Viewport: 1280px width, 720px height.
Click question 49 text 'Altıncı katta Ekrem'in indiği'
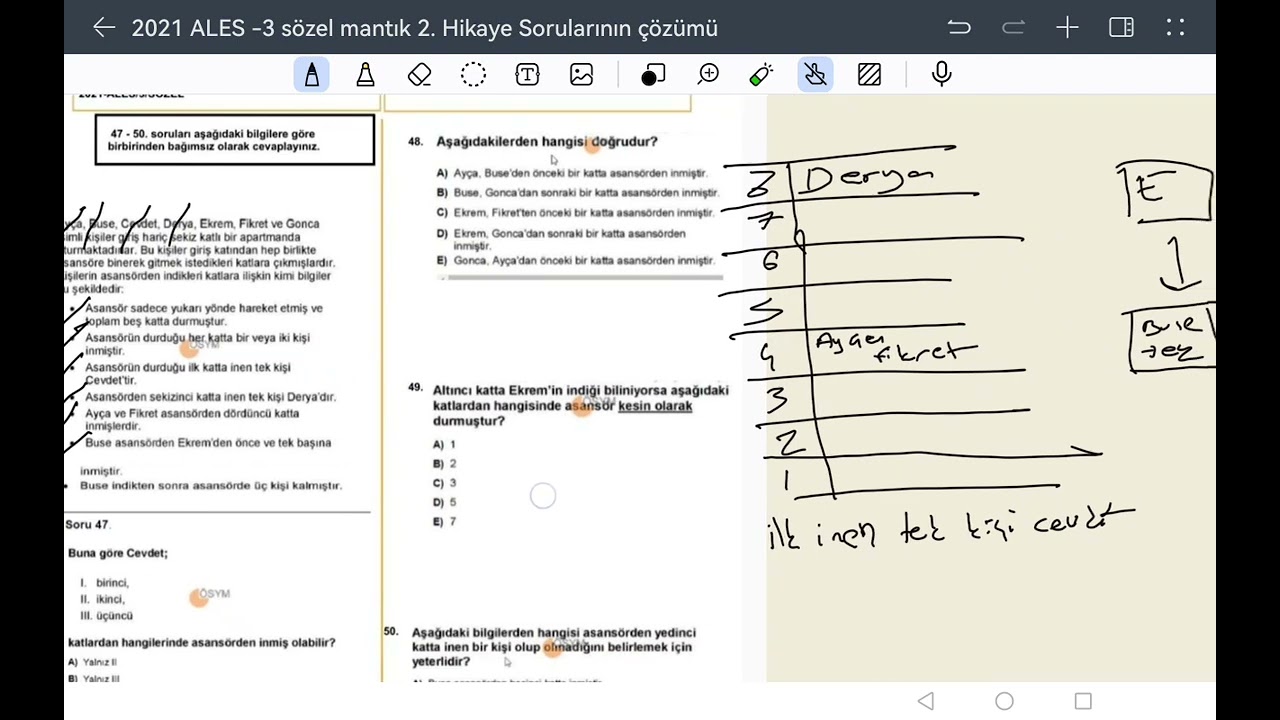tap(580, 405)
